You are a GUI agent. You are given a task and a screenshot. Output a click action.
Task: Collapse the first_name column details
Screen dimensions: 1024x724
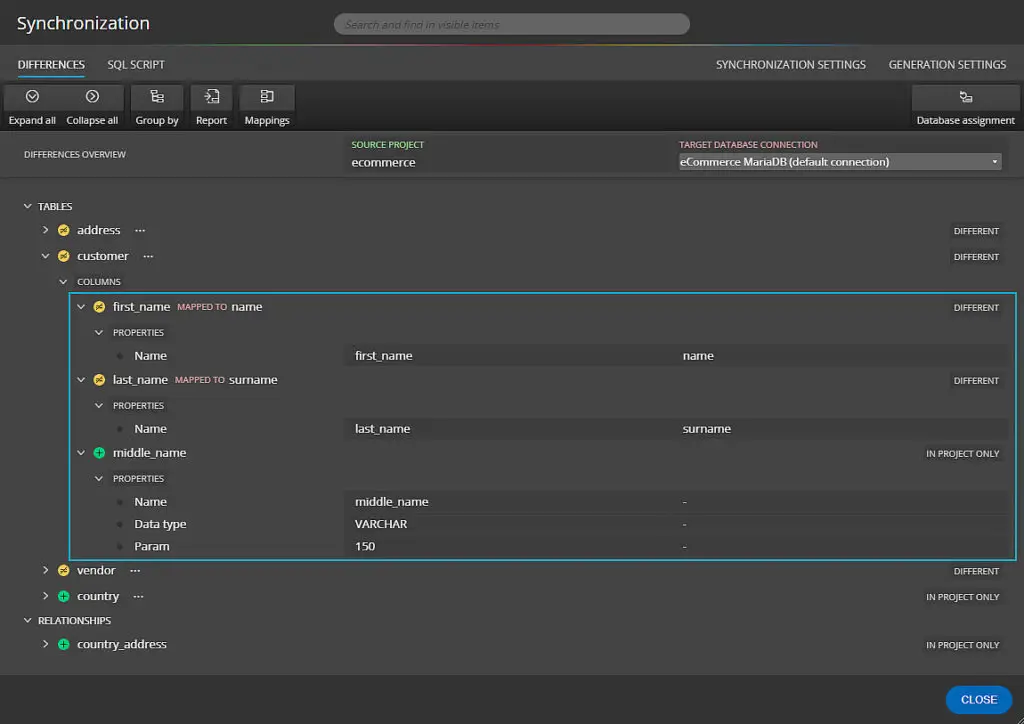point(81,307)
